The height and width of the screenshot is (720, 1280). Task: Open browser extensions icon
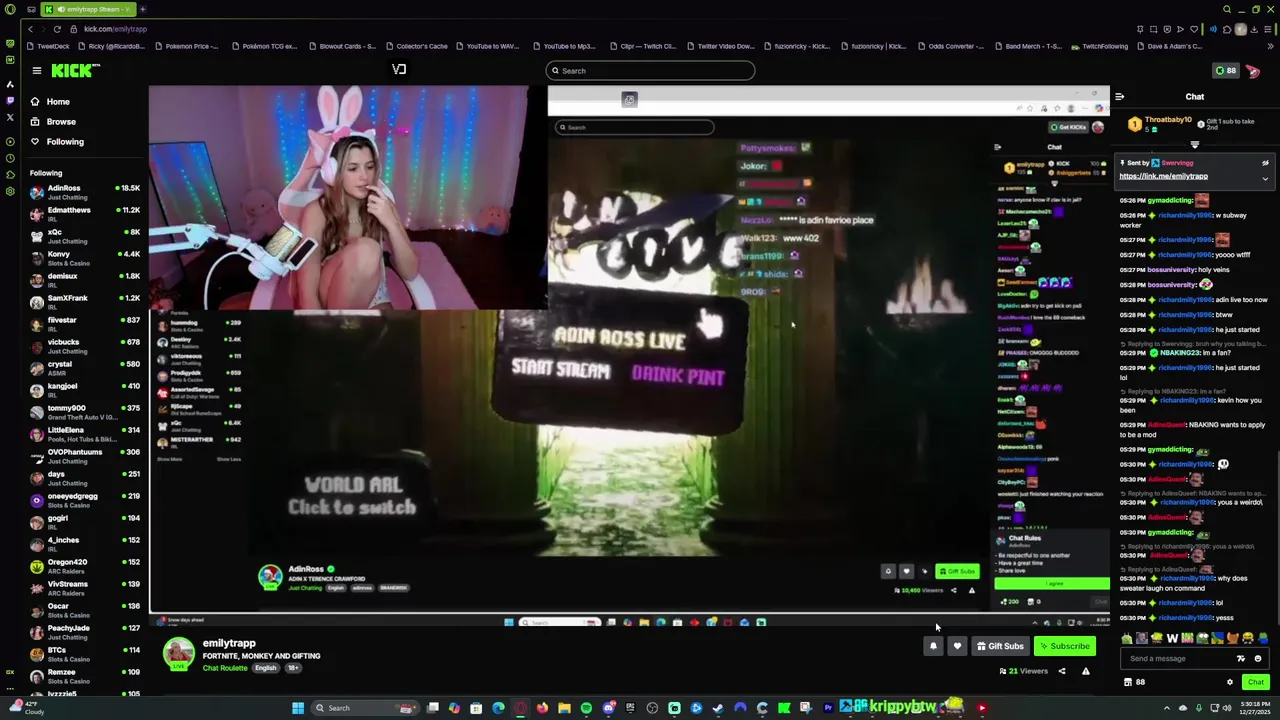click(x=1227, y=29)
